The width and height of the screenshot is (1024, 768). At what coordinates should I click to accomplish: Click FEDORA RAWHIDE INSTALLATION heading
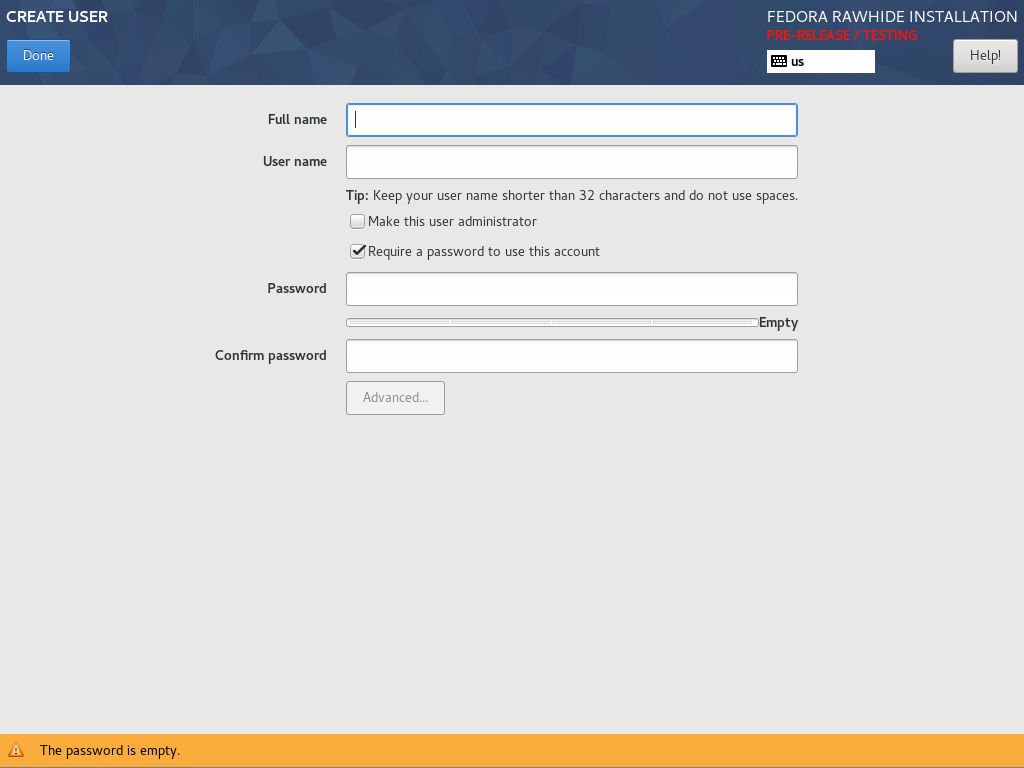[x=892, y=16]
